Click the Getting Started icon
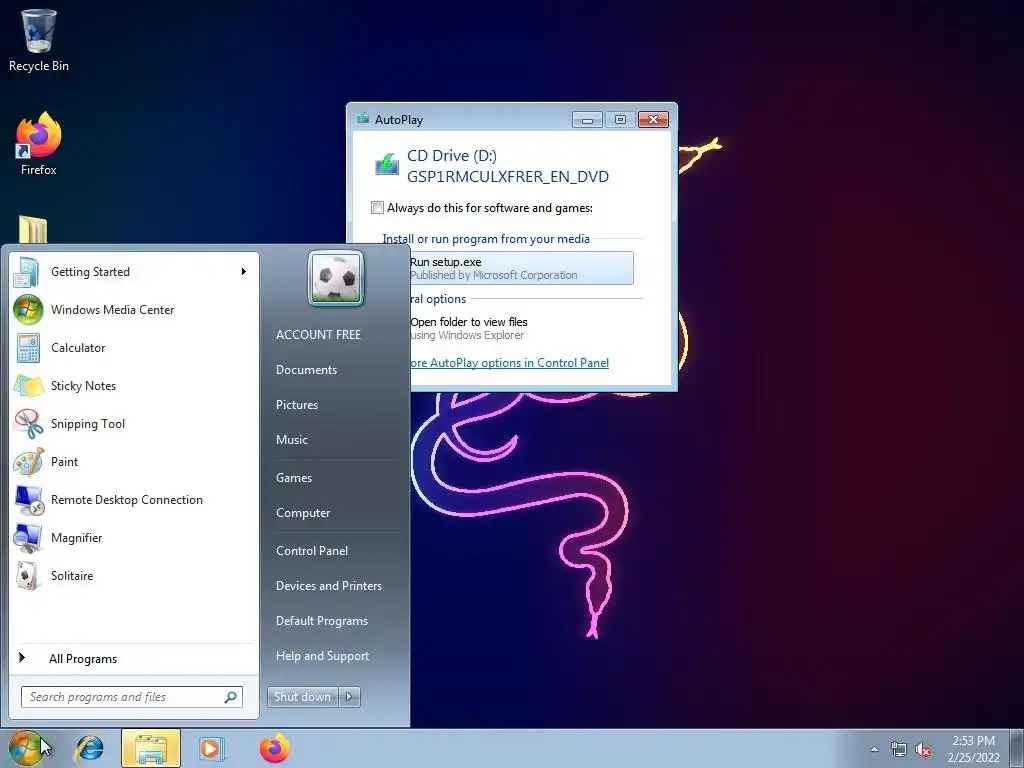 pos(27,272)
